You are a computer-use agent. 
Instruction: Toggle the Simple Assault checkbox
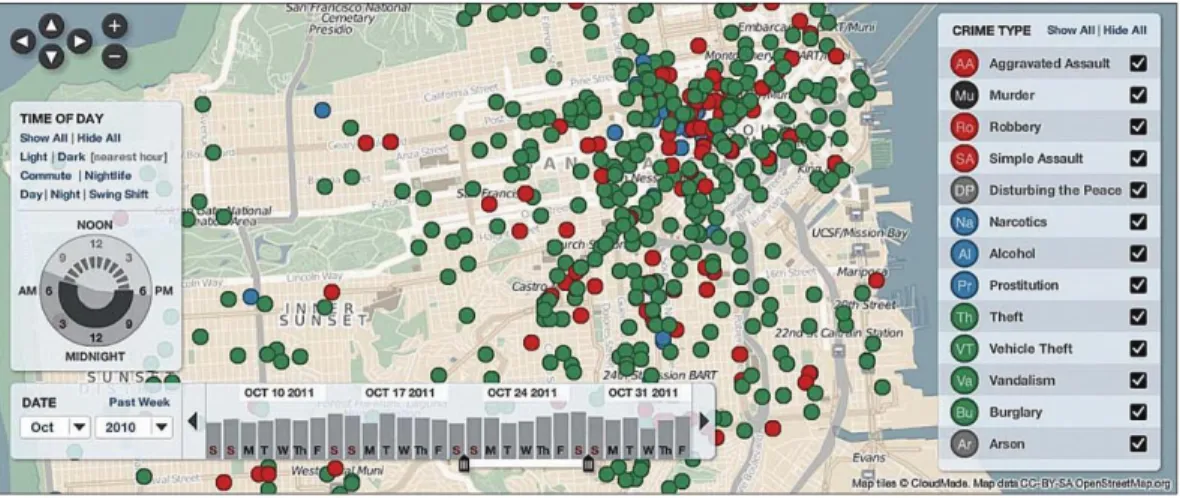tap(1139, 159)
